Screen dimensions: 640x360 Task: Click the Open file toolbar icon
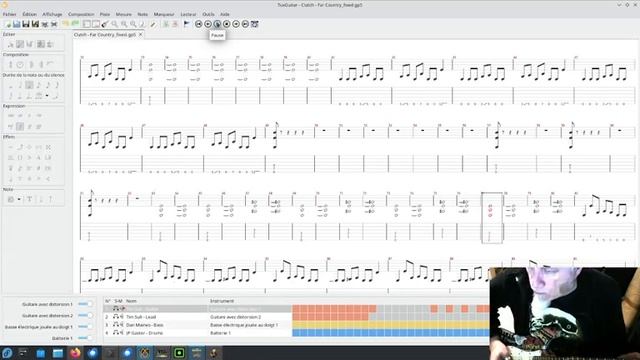point(16,24)
